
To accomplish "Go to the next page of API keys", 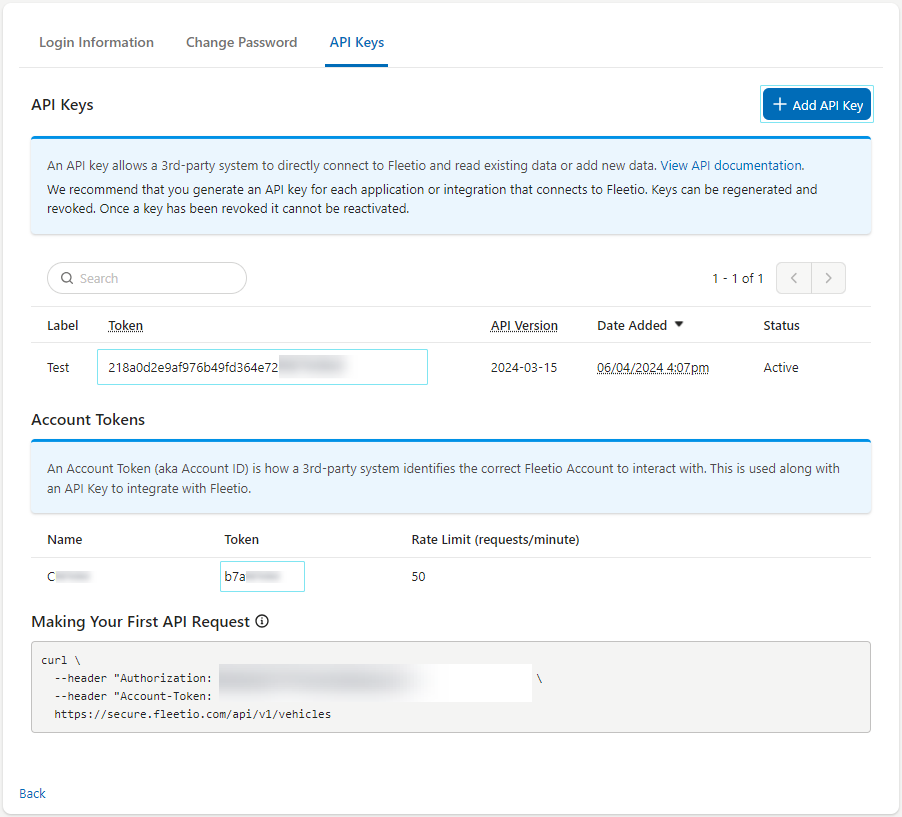I will [x=828, y=279].
